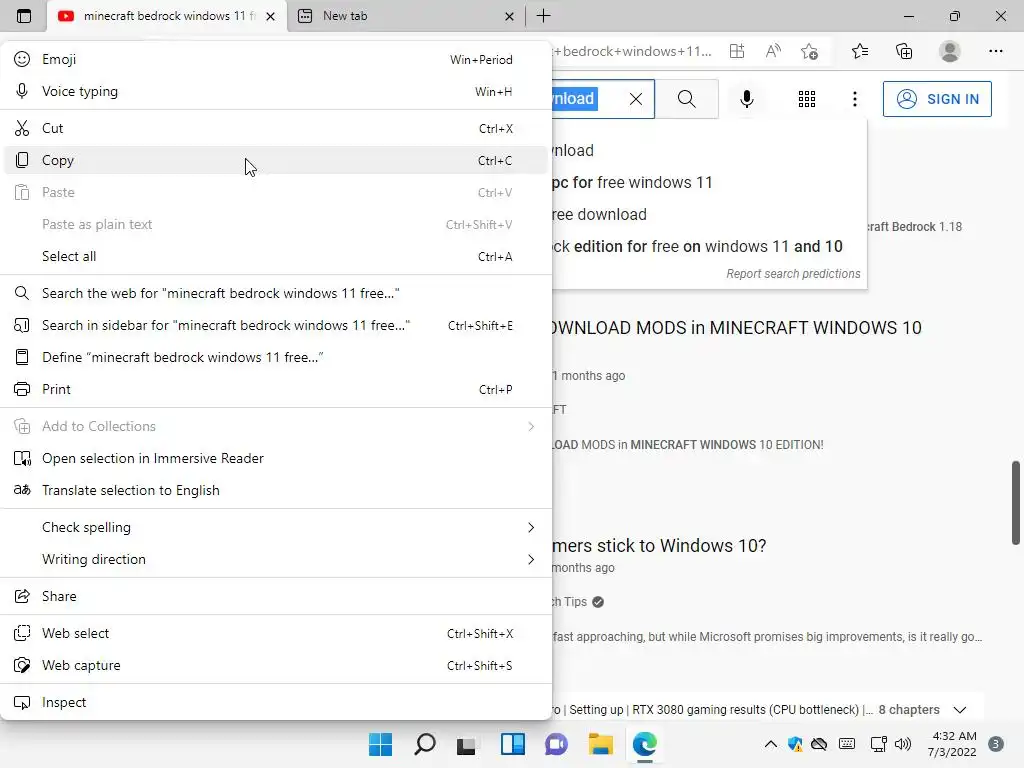Choose Web capture option

pyautogui.click(x=276, y=665)
